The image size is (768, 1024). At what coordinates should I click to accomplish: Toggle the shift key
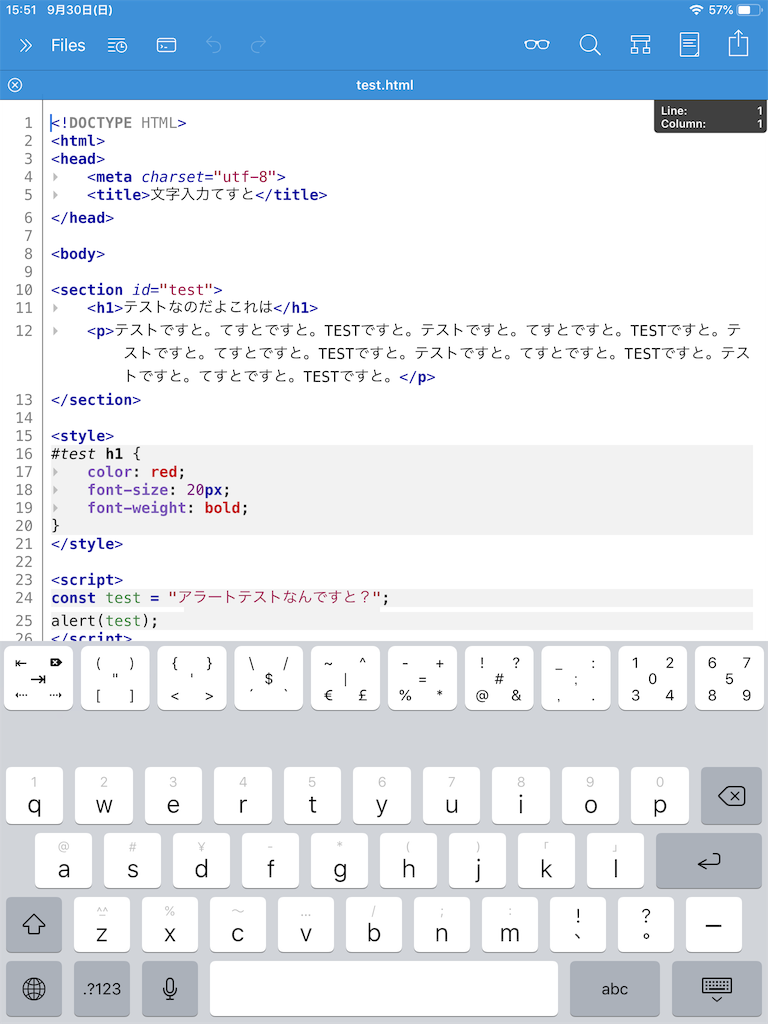(34, 924)
